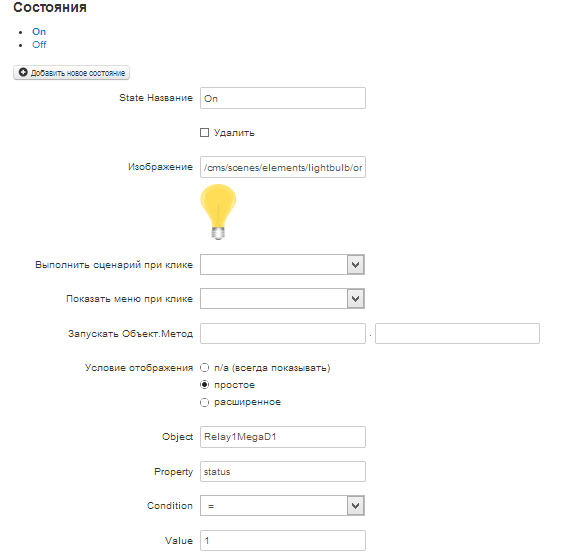Image resolution: width=579 pixels, height=555 pixels.
Task: Click the Изображение path field
Action: click(283, 167)
